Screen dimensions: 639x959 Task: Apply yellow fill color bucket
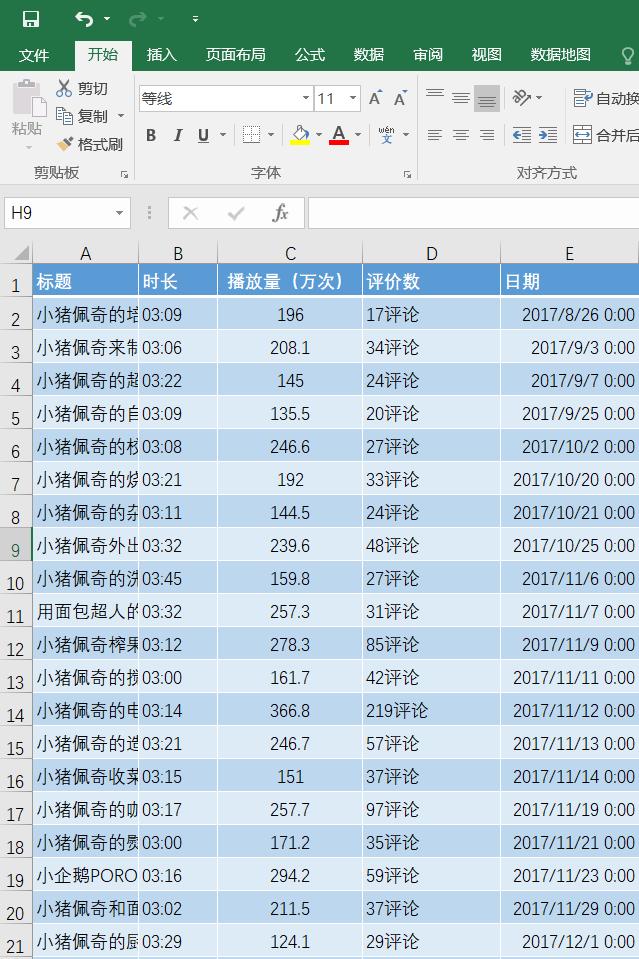[300, 135]
